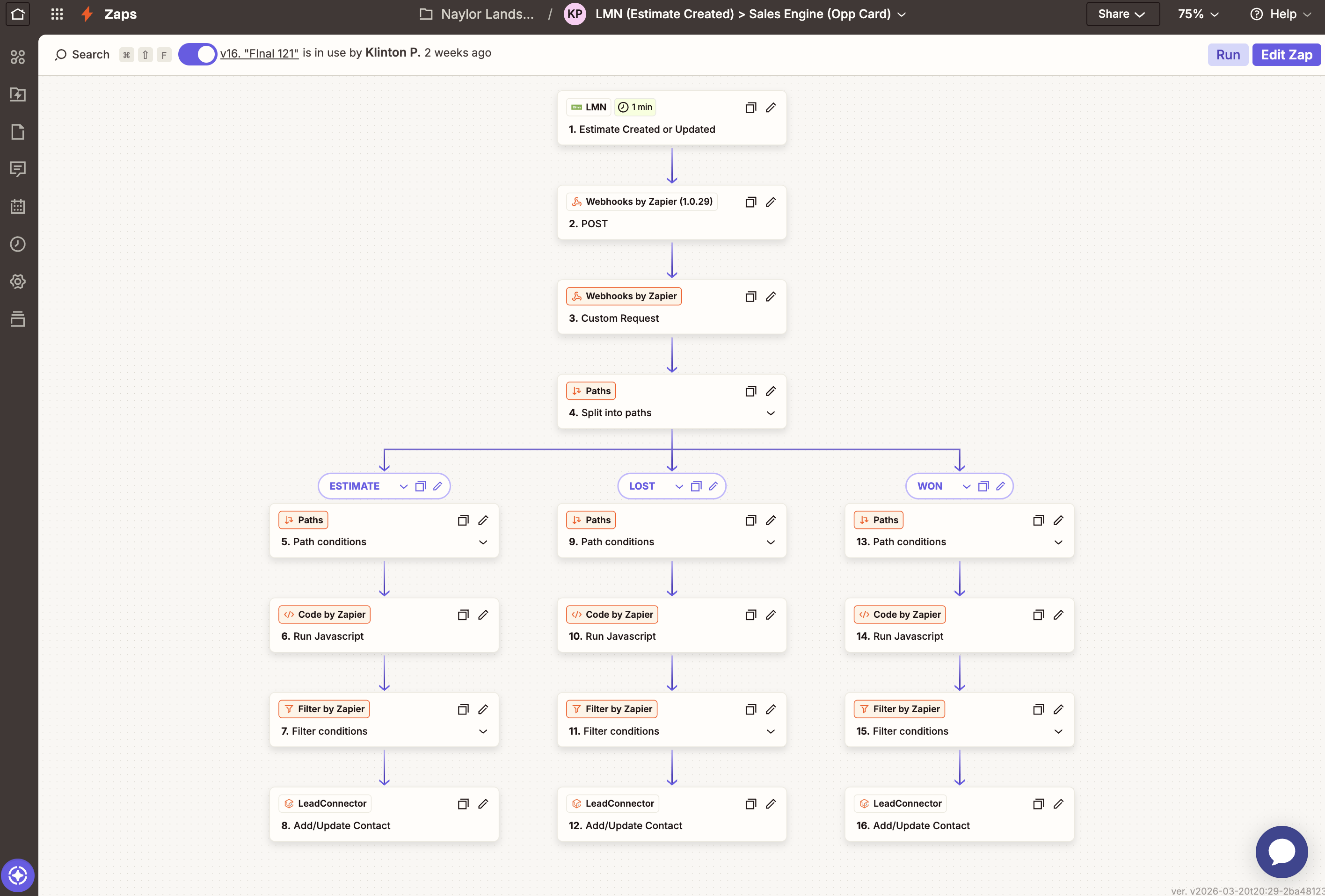Click the Webhooks by Zapier (1.0.29) badge
The width and height of the screenshot is (1325, 896).
tap(642, 202)
